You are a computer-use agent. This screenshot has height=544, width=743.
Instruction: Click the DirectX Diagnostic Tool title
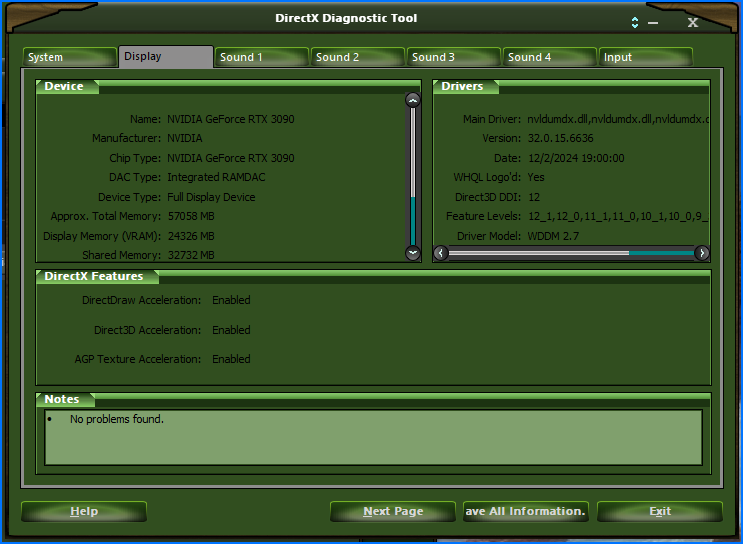pos(346,18)
